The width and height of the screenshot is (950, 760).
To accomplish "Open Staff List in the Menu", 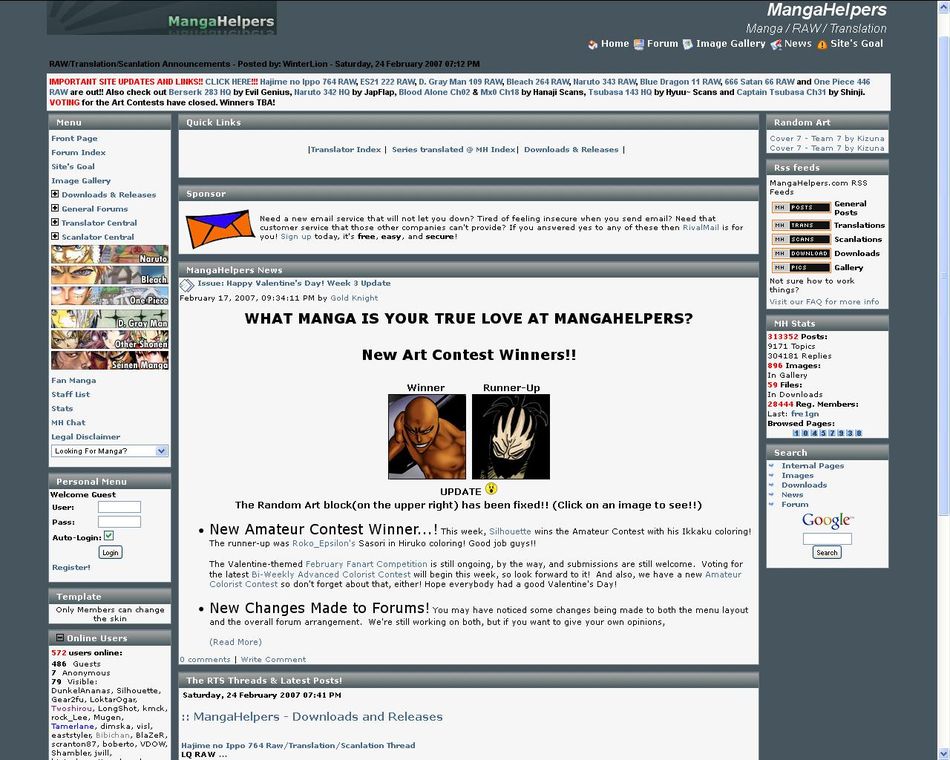I will point(70,394).
